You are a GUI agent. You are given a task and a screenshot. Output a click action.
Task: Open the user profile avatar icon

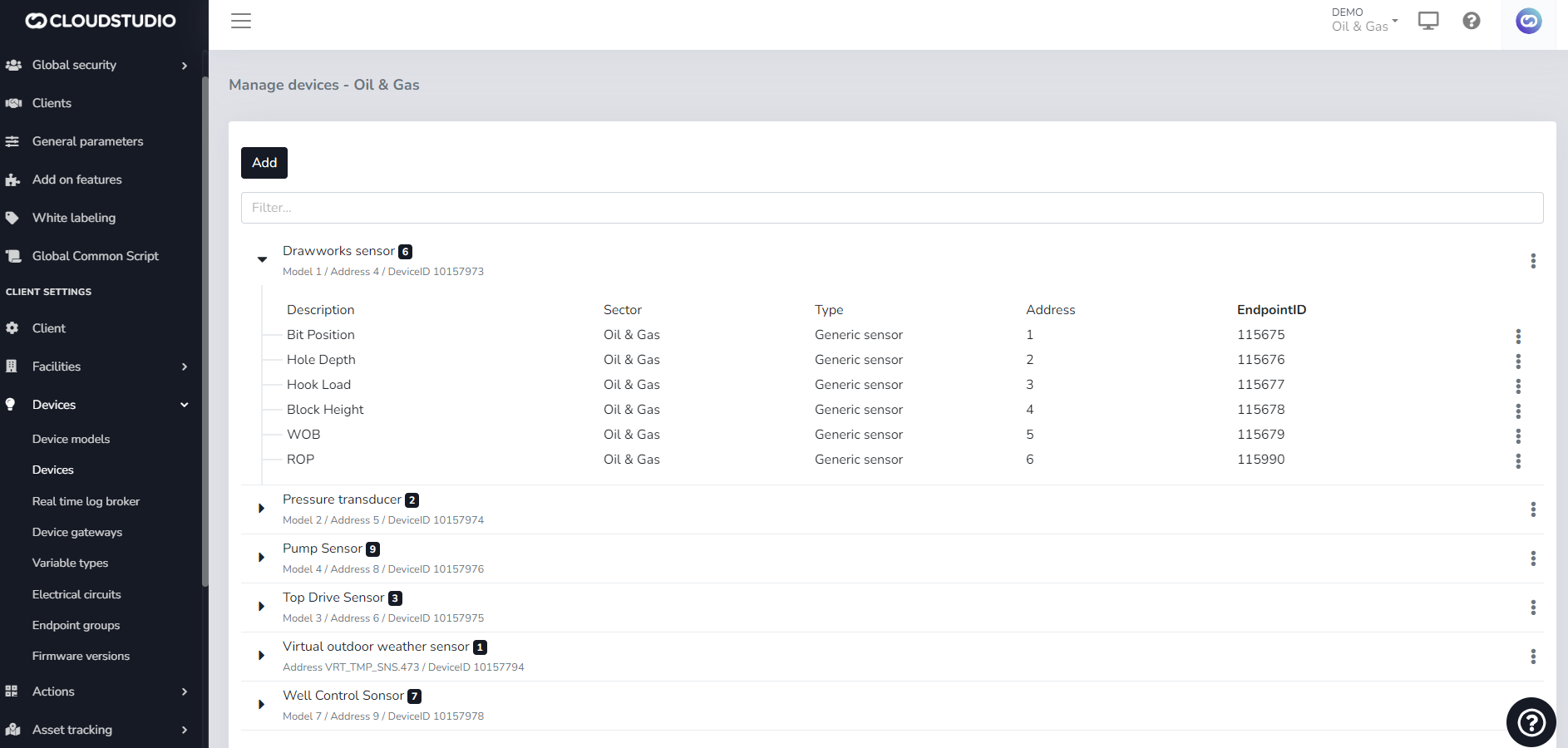click(1528, 21)
